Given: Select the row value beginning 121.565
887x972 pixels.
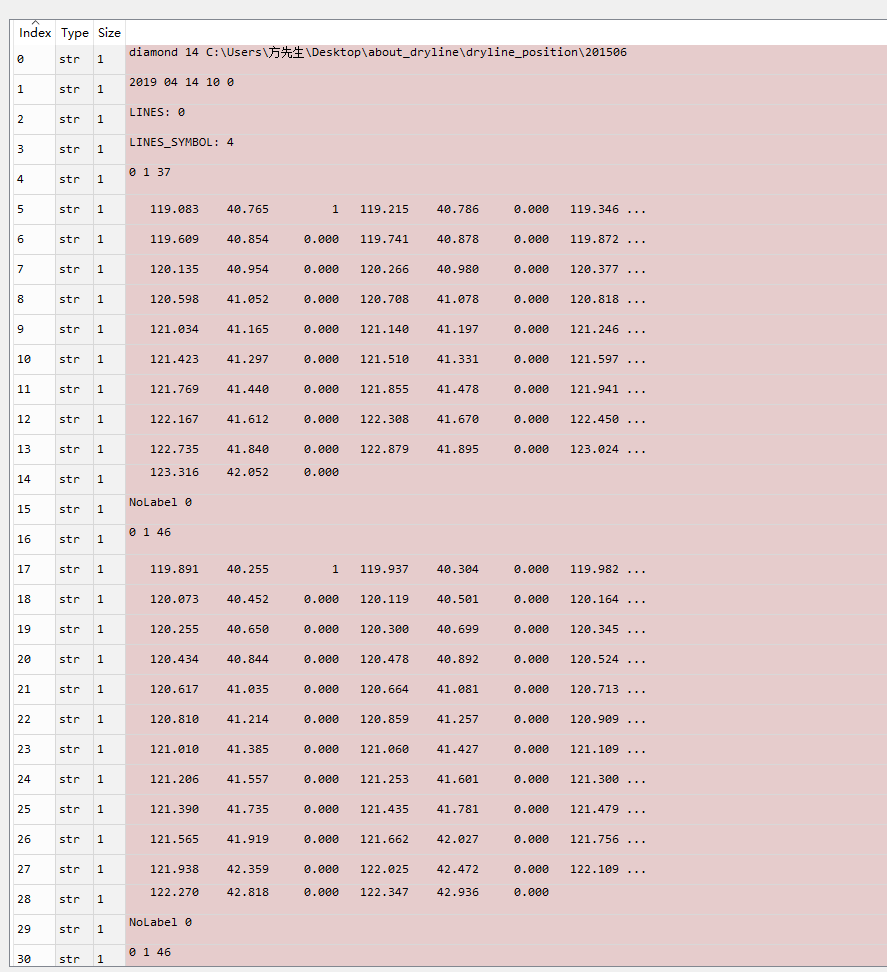Looking at the screenshot, I should click(x=506, y=839).
